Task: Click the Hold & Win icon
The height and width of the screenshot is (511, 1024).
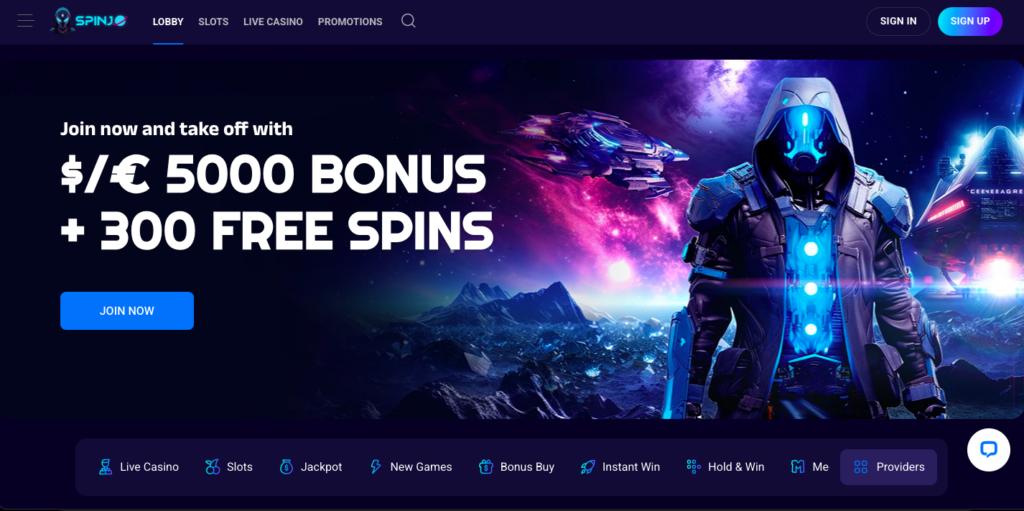Action: (x=694, y=467)
